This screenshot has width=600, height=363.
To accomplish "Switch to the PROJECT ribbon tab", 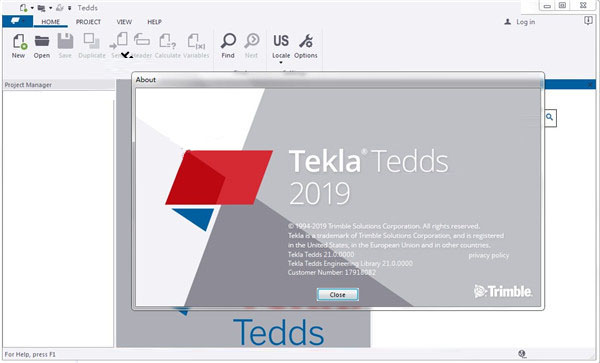I will point(88,22).
